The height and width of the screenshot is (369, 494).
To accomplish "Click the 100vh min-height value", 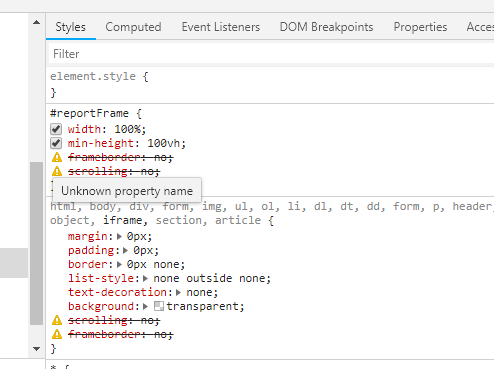I will pyautogui.click(x=164, y=143).
